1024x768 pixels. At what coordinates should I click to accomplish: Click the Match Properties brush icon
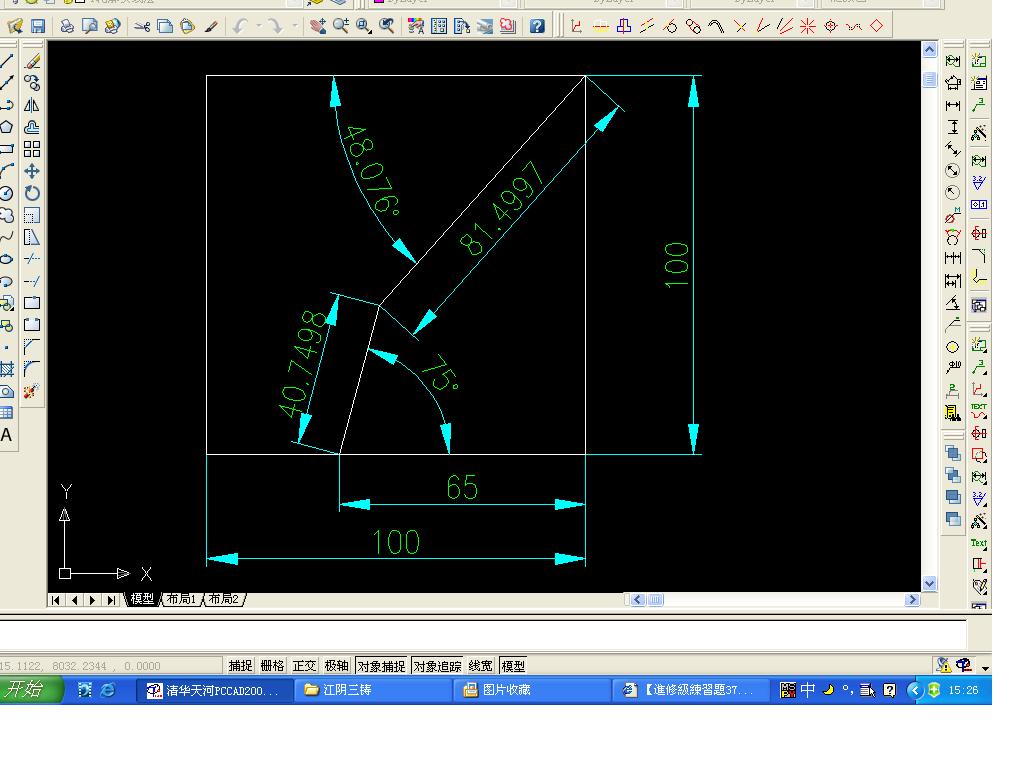[211, 26]
